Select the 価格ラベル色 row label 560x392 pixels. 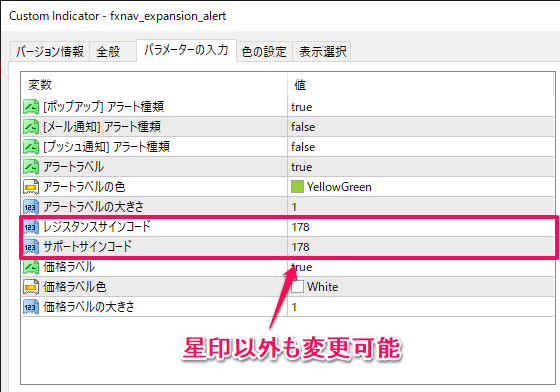coord(75,287)
